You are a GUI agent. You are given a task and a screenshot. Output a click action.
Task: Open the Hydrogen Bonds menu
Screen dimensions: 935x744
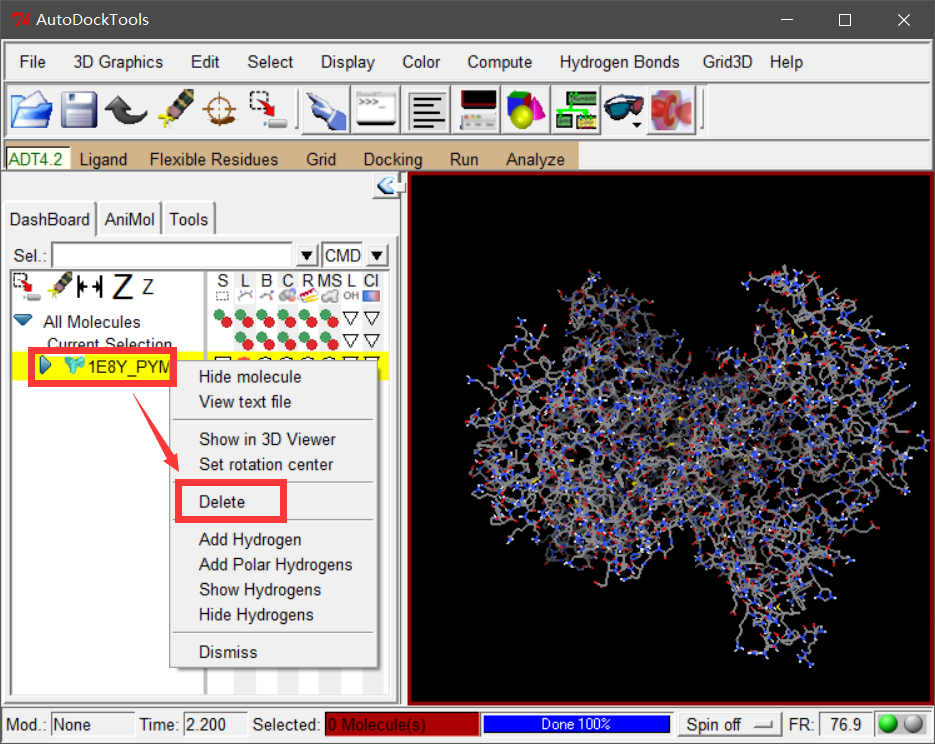point(619,62)
